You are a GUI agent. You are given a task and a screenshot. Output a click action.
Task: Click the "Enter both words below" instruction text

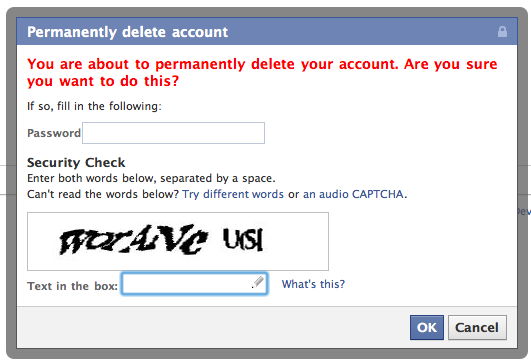pos(151,178)
